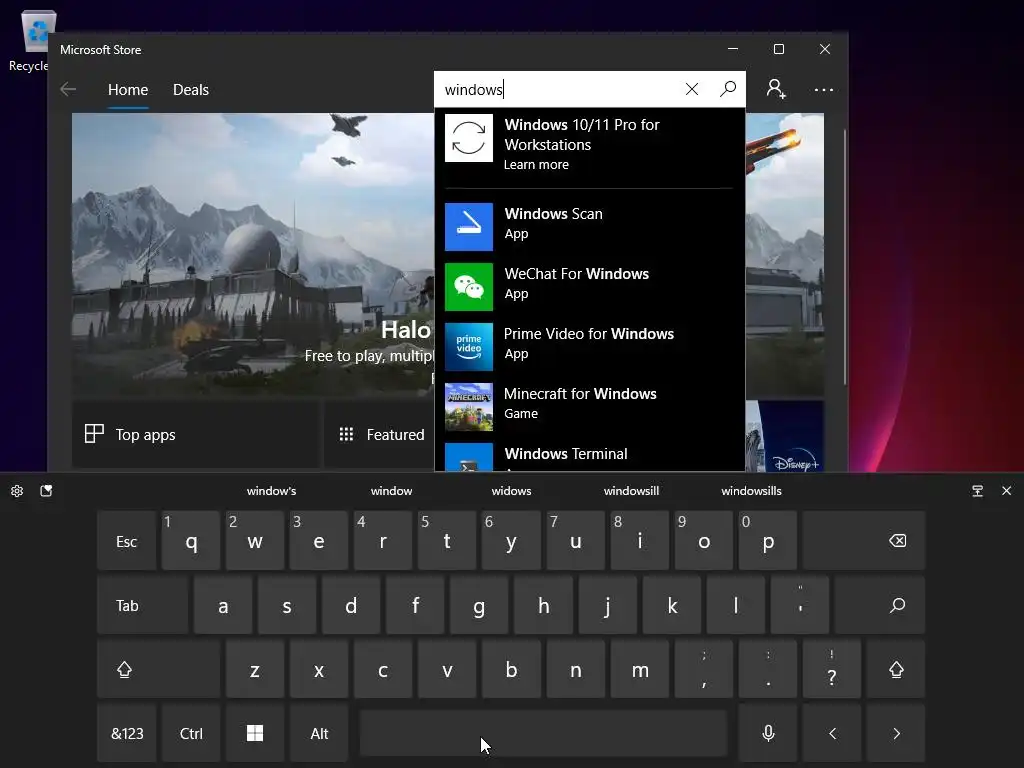
Task: Tap the apostrophe key
Action: point(800,605)
